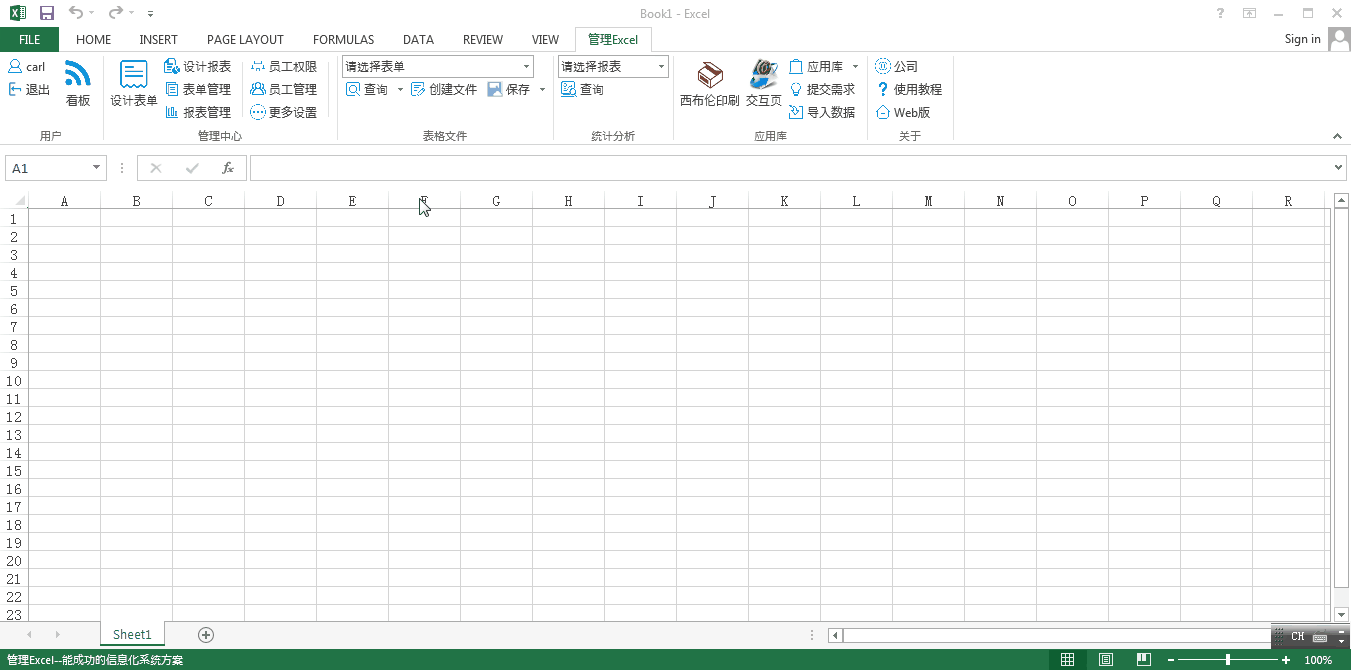
Task: Expand the formula bar
Action: [x=1339, y=168]
